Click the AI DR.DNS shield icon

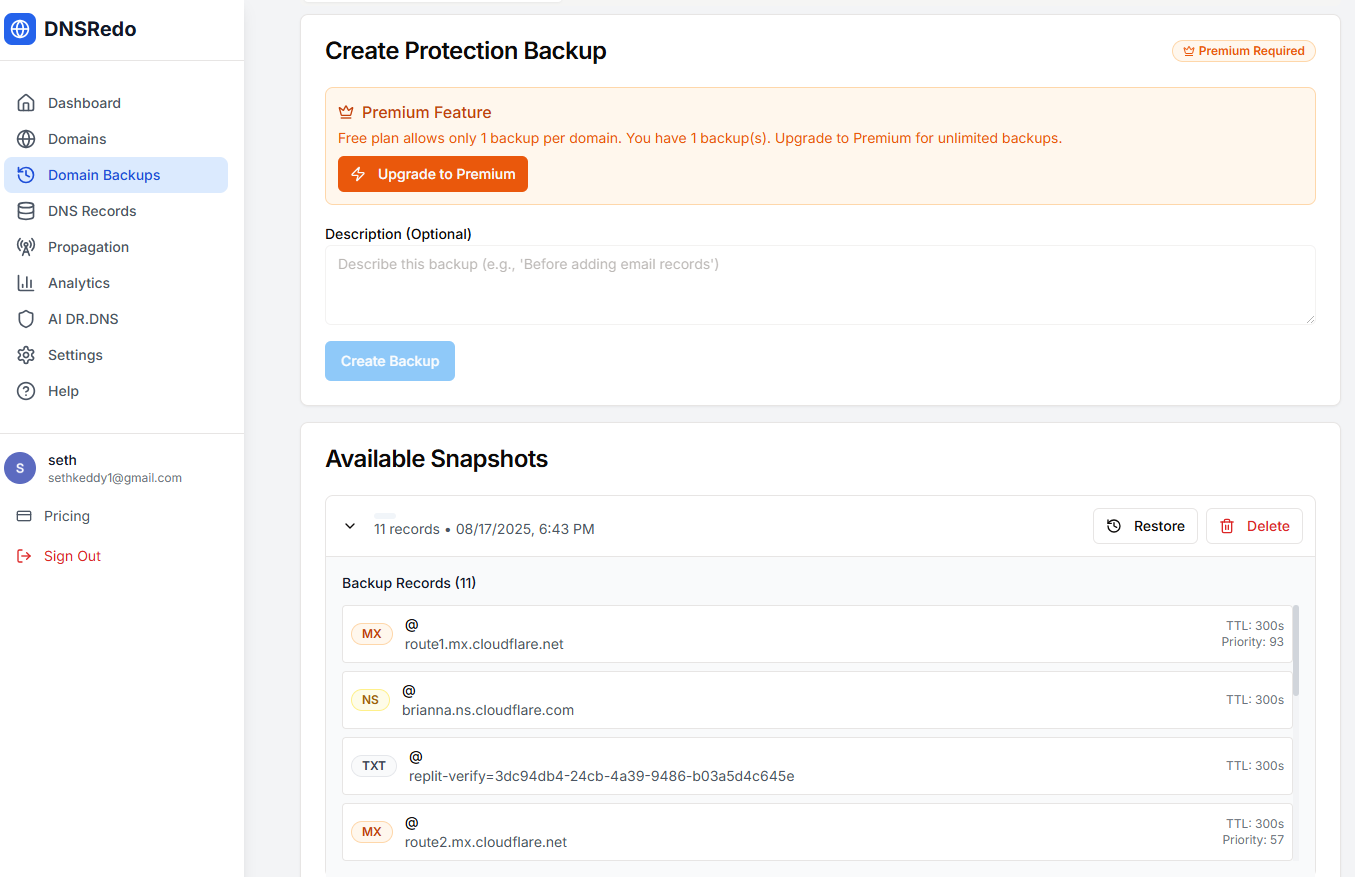tap(26, 319)
